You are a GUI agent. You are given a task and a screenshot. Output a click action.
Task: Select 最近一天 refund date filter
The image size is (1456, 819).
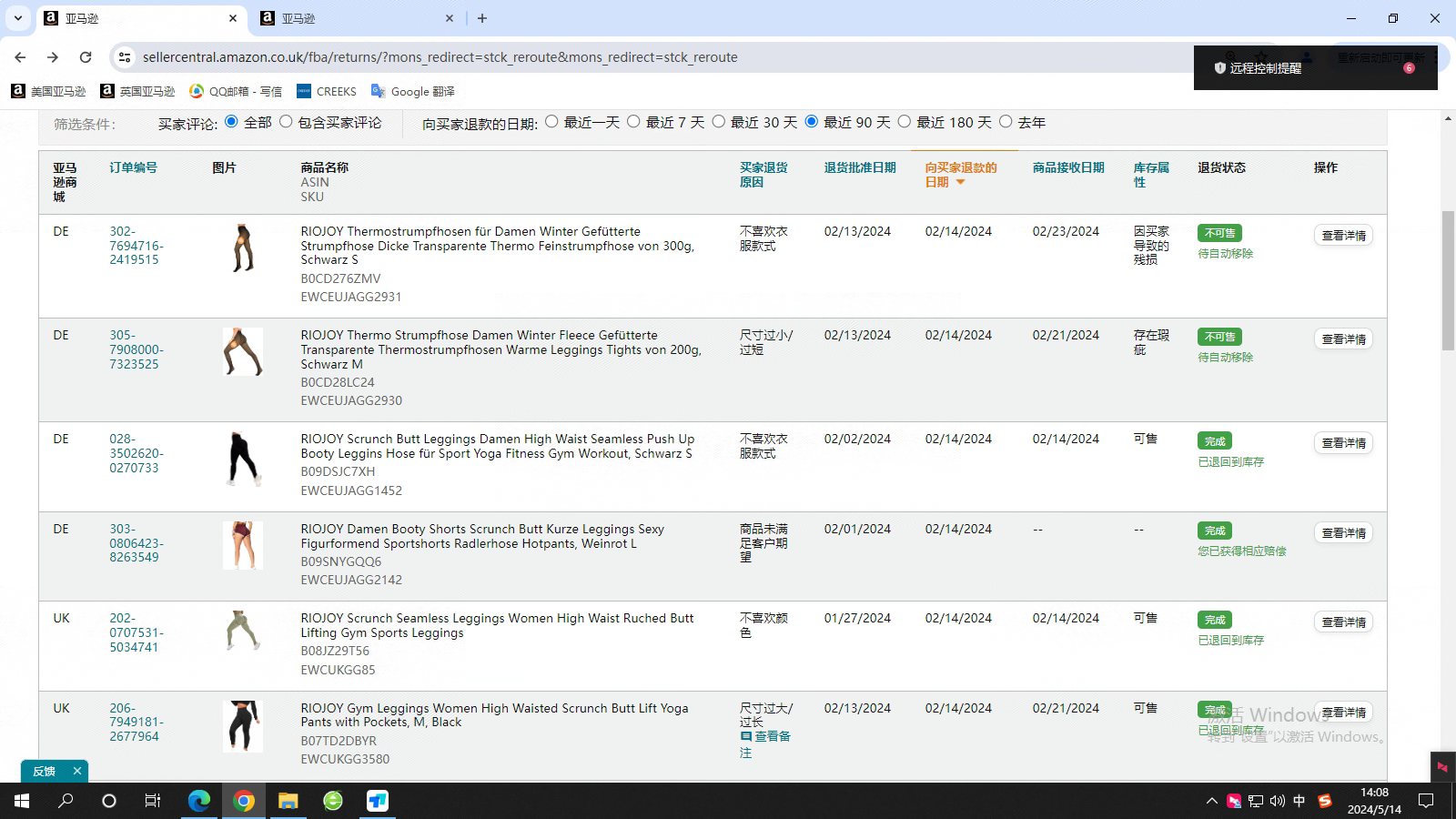coord(551,121)
